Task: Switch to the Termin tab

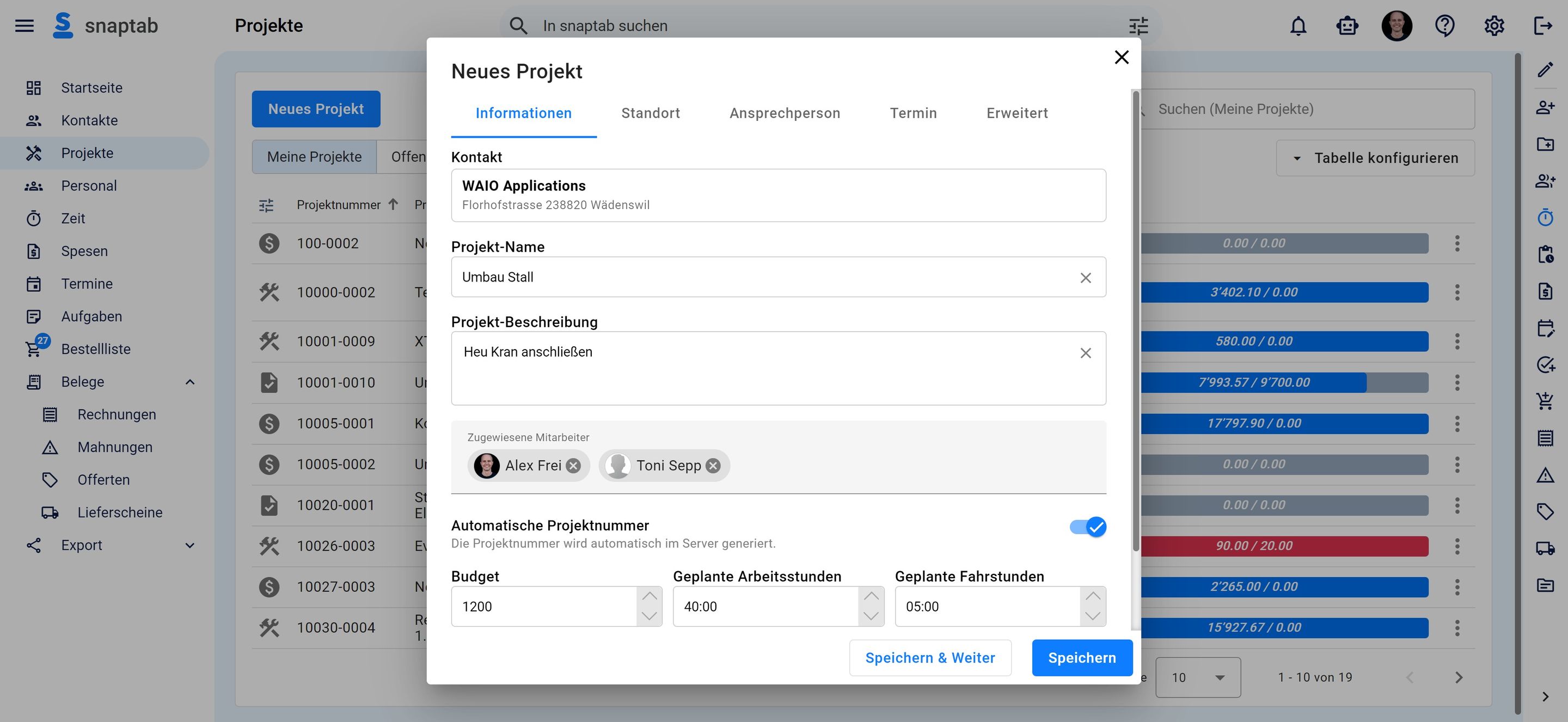Action: tap(913, 113)
